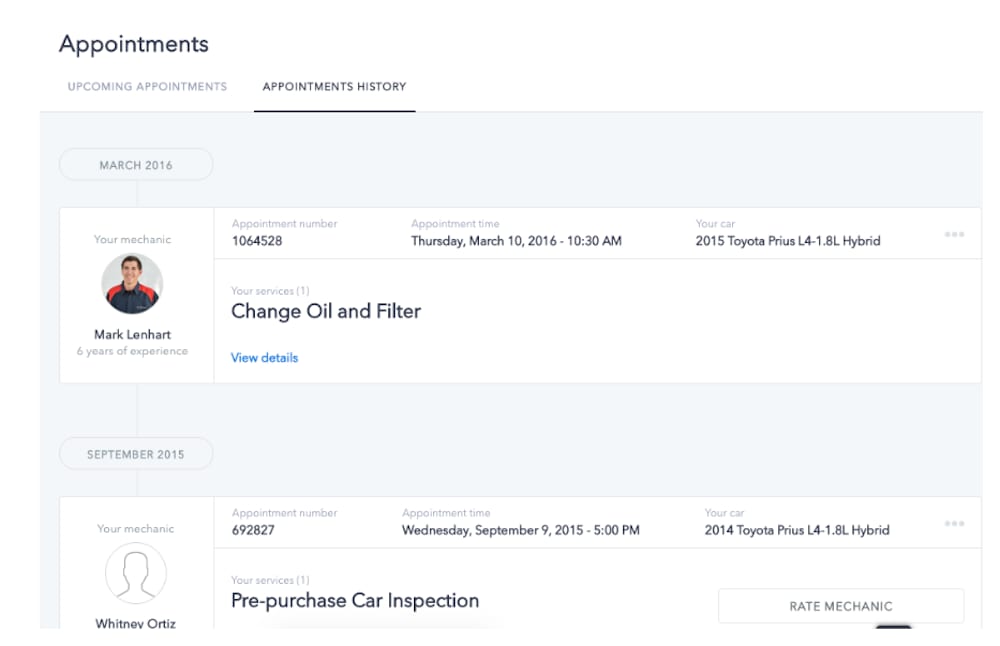This screenshot has height=646, width=1000.
Task: Click the Rate Mechanic button
Action: coord(841,606)
